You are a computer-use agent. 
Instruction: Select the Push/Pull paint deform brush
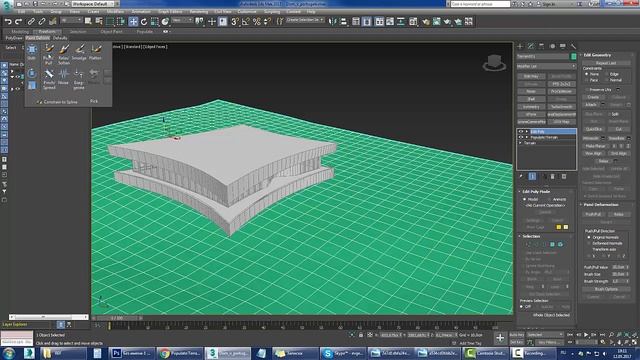click(49, 53)
